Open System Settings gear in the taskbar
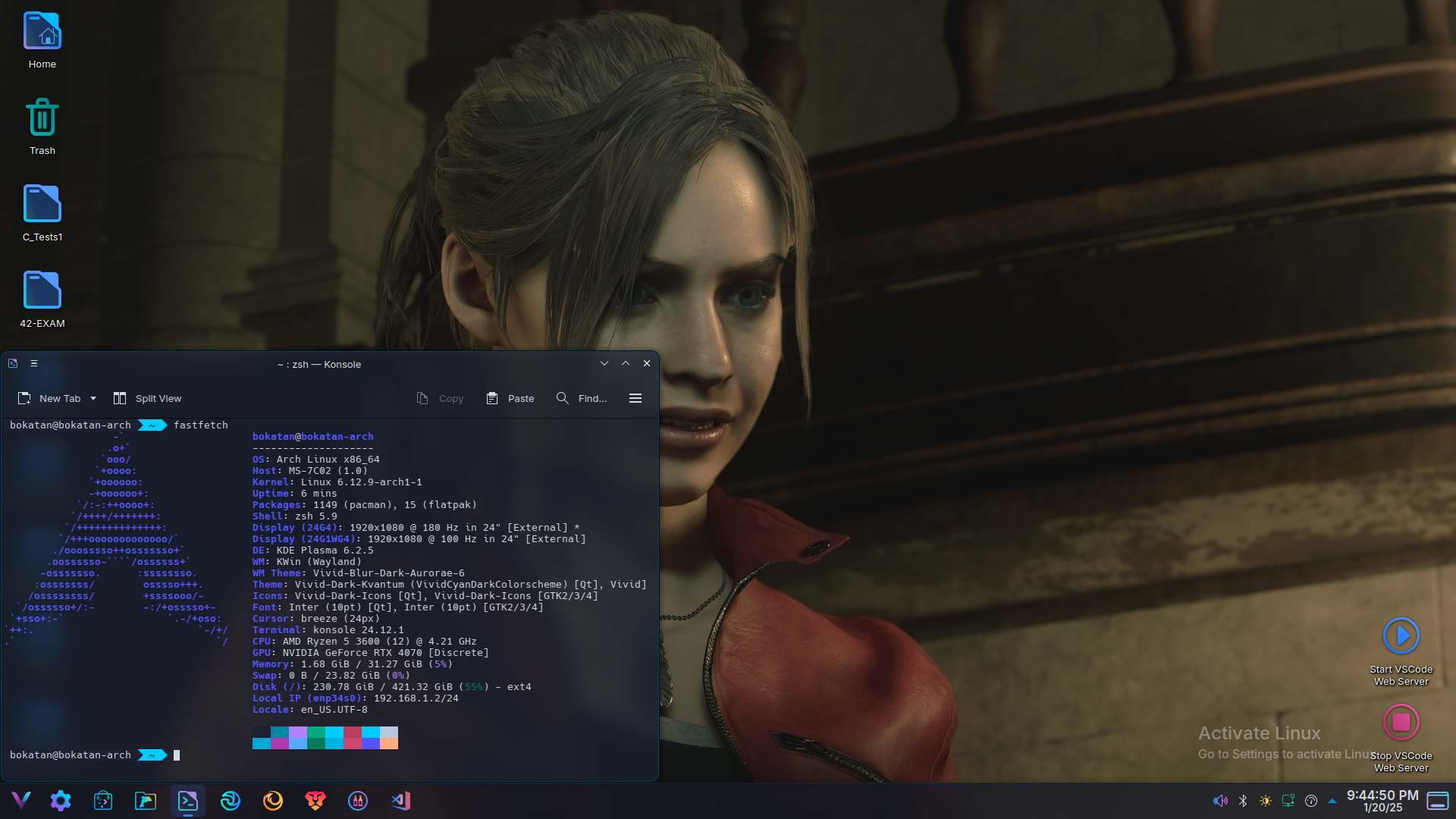1456x819 pixels. pos(61,800)
